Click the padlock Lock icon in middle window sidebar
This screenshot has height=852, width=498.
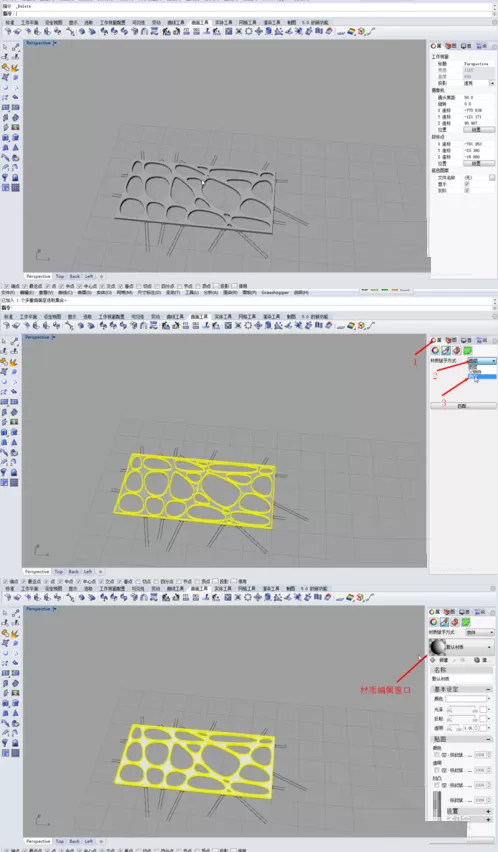click(14, 472)
